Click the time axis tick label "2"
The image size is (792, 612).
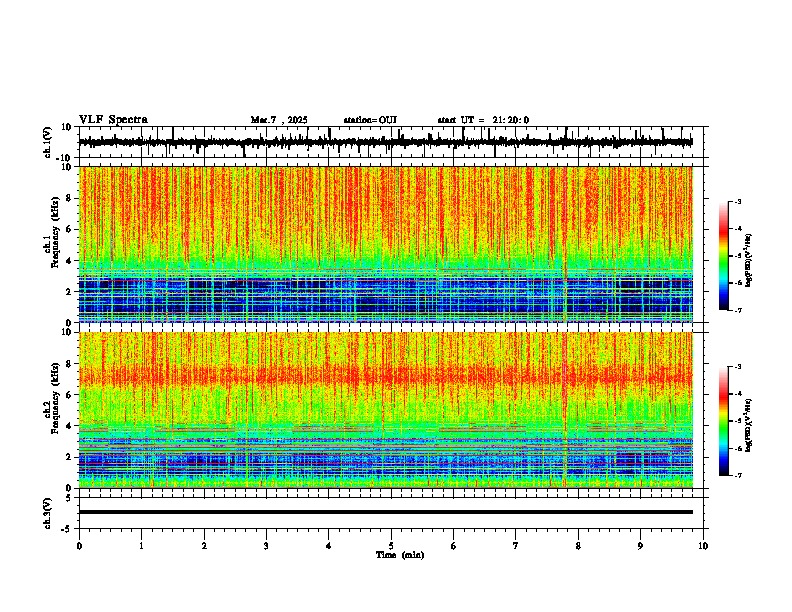pos(204,546)
